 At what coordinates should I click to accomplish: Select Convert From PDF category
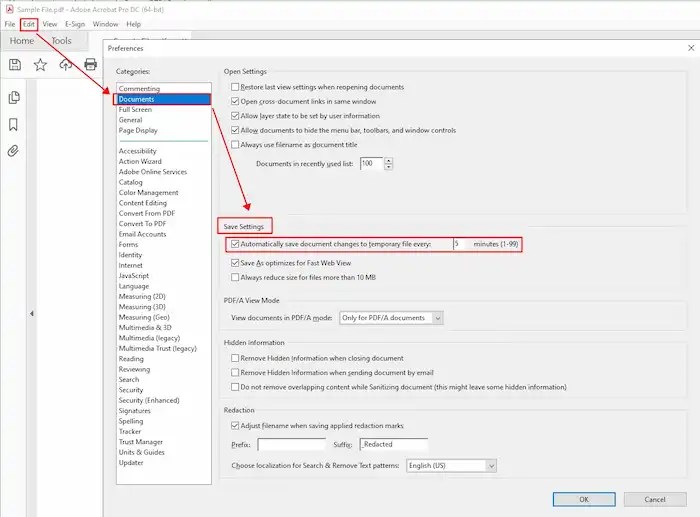[147, 213]
